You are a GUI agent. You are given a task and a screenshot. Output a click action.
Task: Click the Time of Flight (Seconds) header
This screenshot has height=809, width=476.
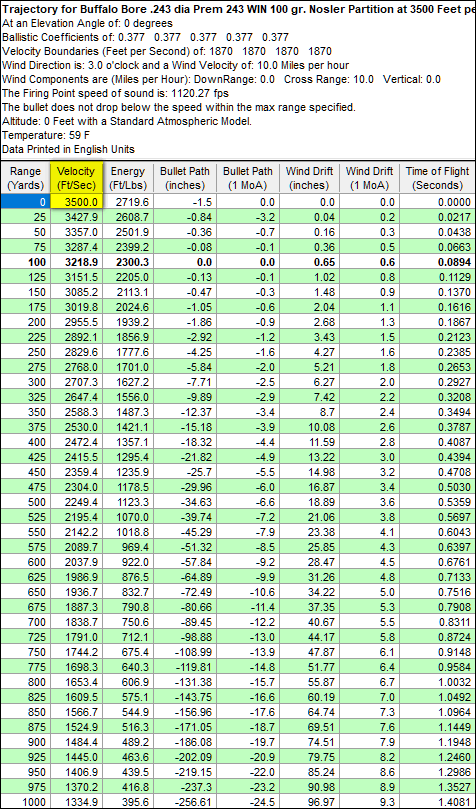click(x=438, y=178)
